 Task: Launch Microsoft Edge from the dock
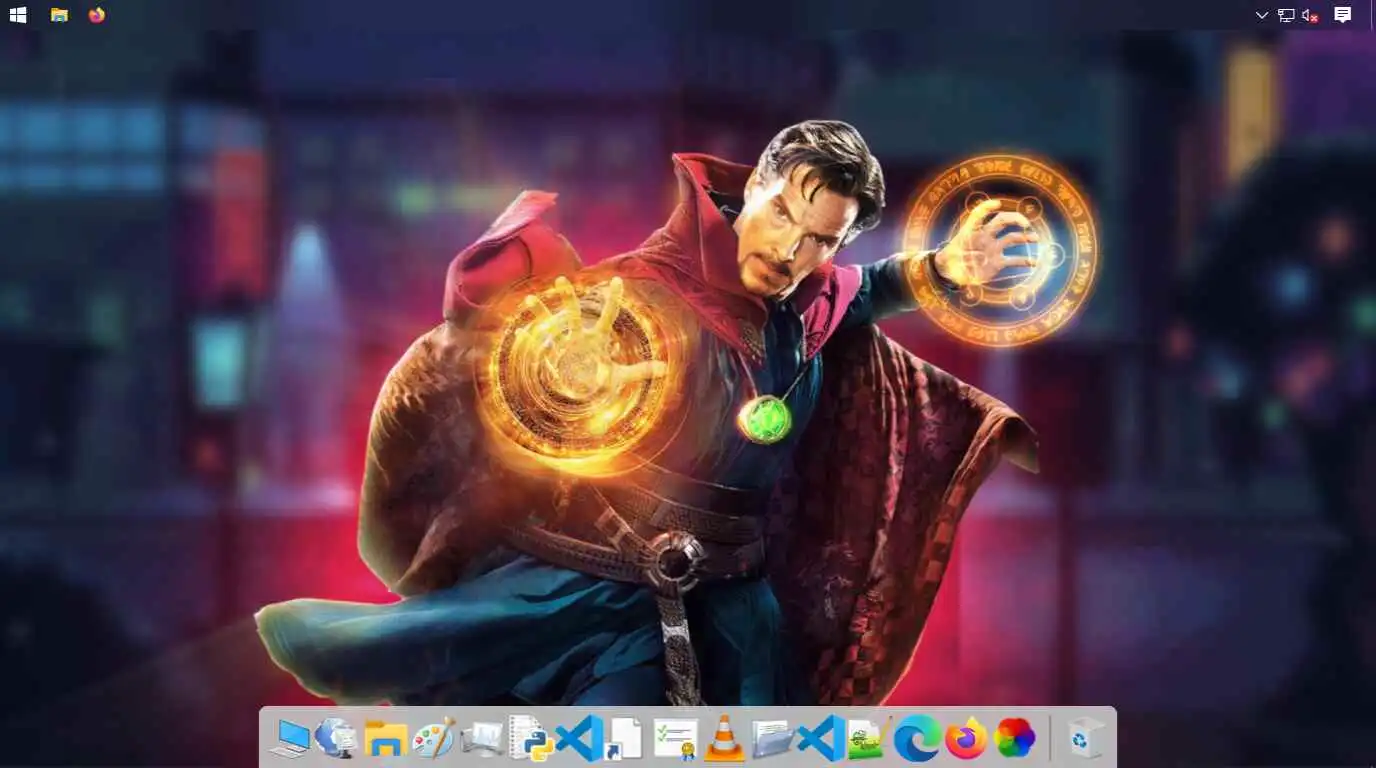point(917,739)
